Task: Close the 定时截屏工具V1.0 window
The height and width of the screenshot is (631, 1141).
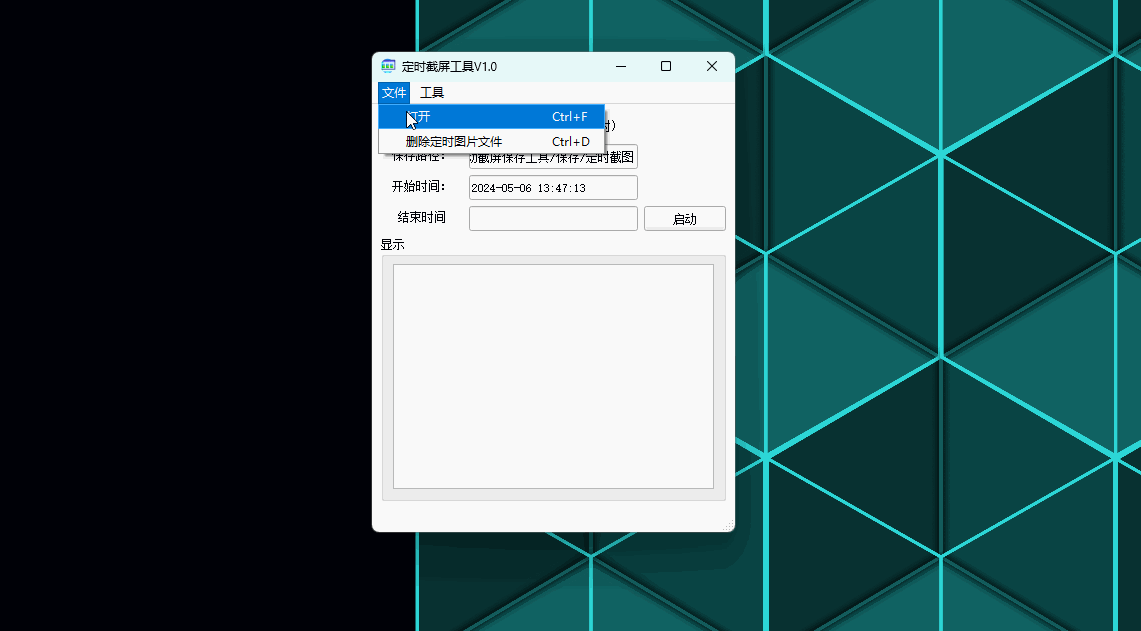Action: [712, 66]
